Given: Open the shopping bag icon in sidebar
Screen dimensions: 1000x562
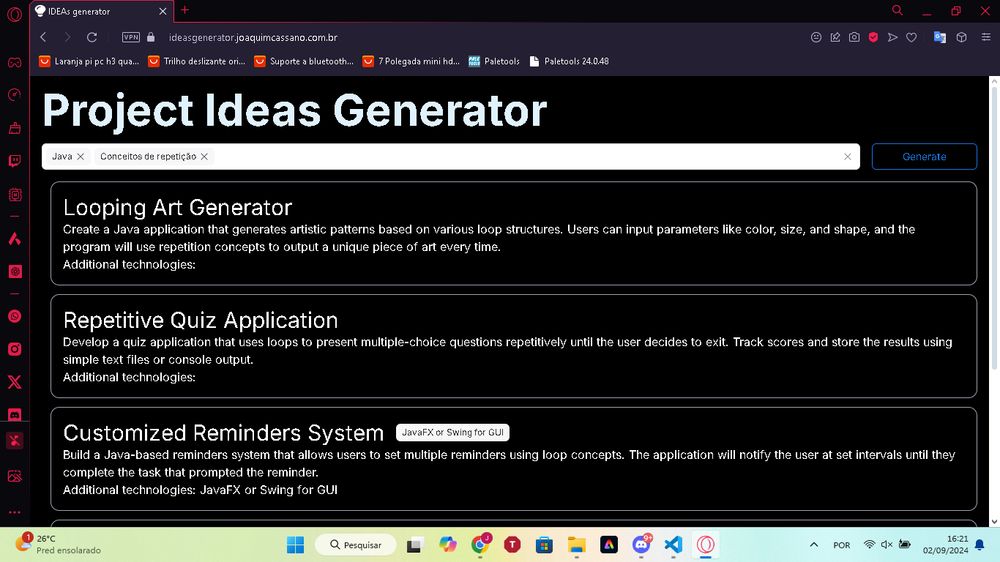Looking at the screenshot, I should pos(14,128).
